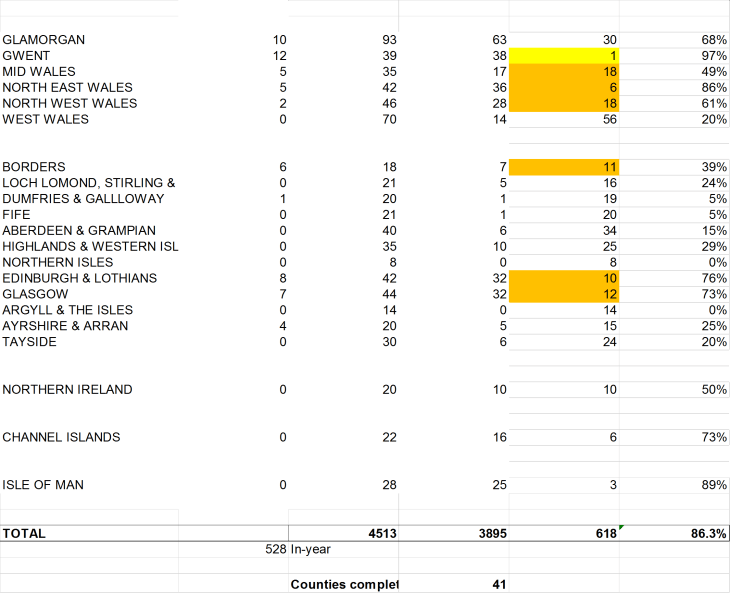730x593 pixels.
Task: Select the 50% cell in NORTHERN IRELAND row
Action: (x=674, y=389)
